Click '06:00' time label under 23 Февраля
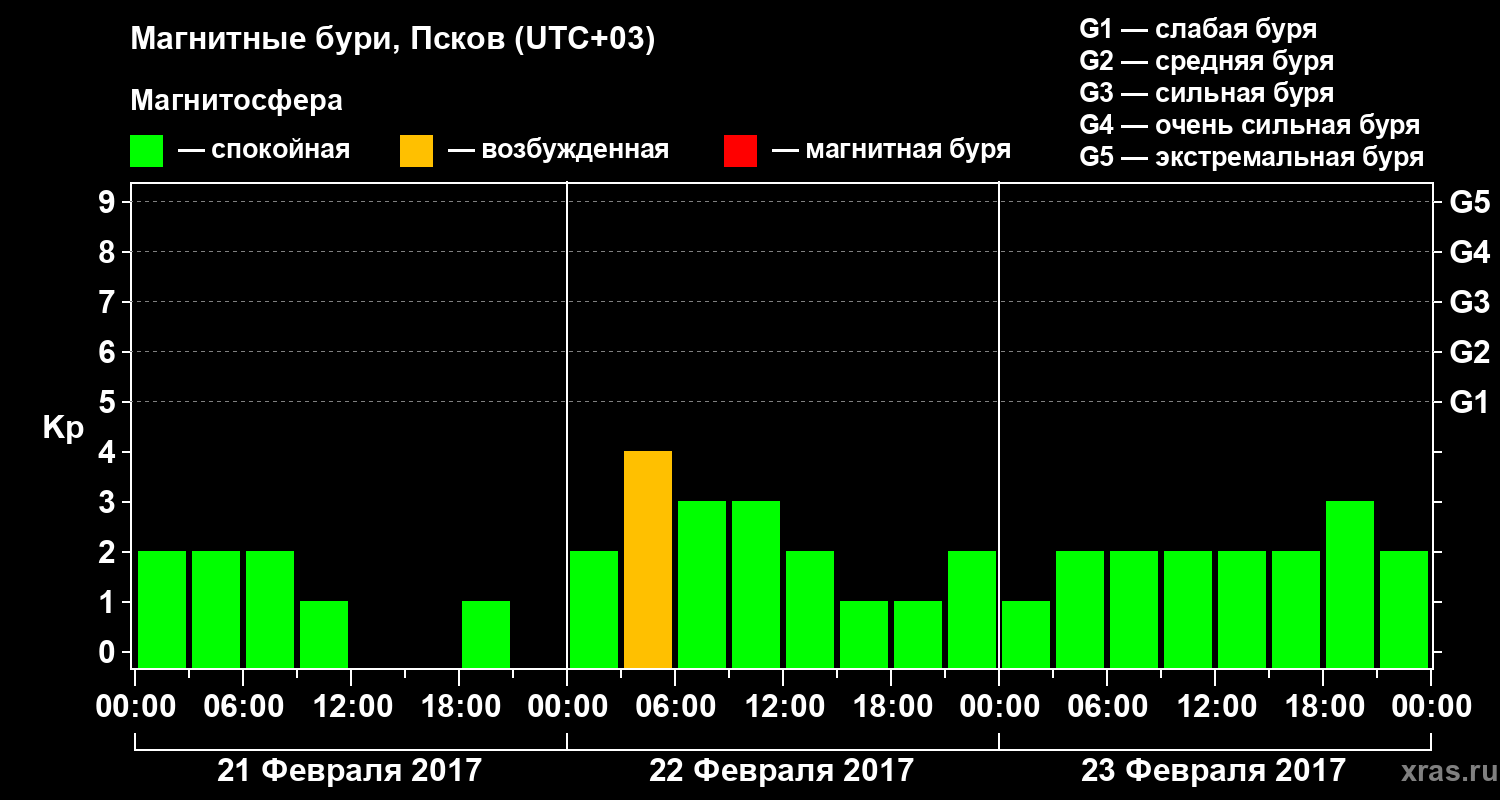Screen dimensions: 1500x800 point(1107,707)
